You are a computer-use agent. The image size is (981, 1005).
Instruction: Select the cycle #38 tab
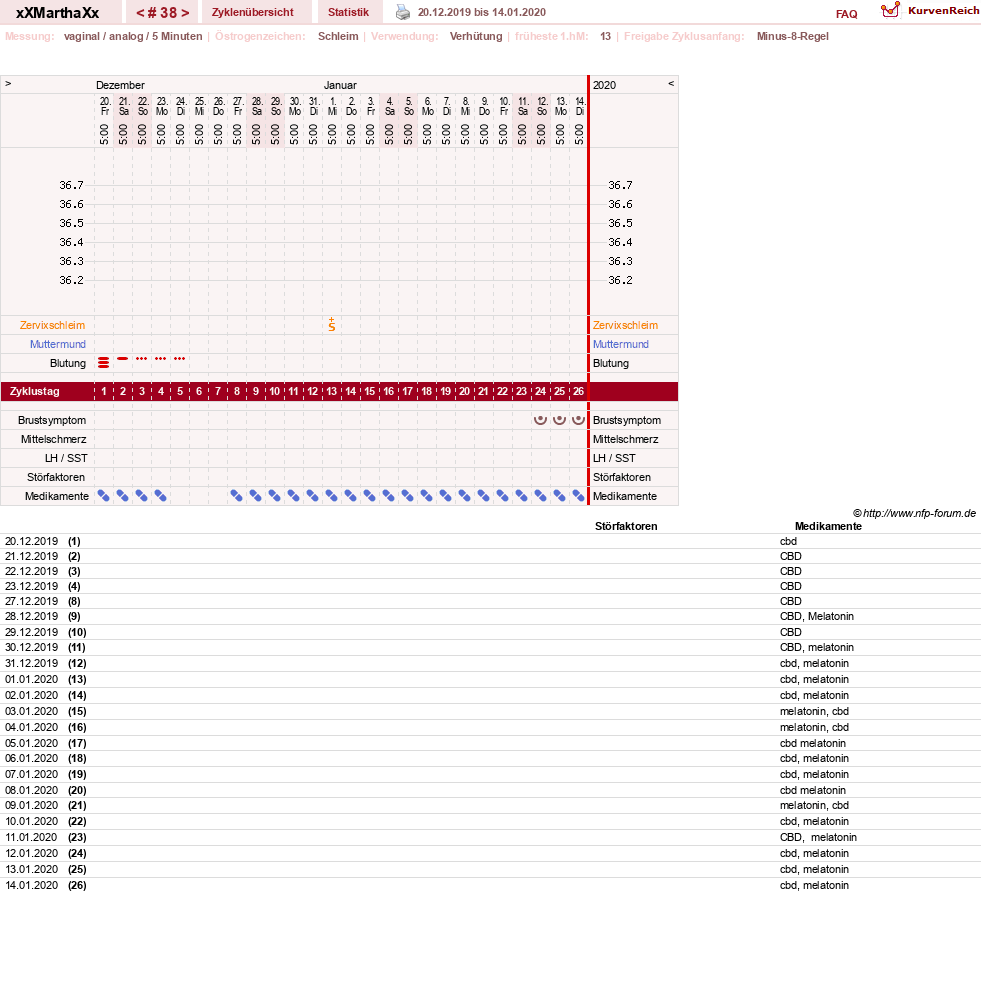tap(163, 13)
